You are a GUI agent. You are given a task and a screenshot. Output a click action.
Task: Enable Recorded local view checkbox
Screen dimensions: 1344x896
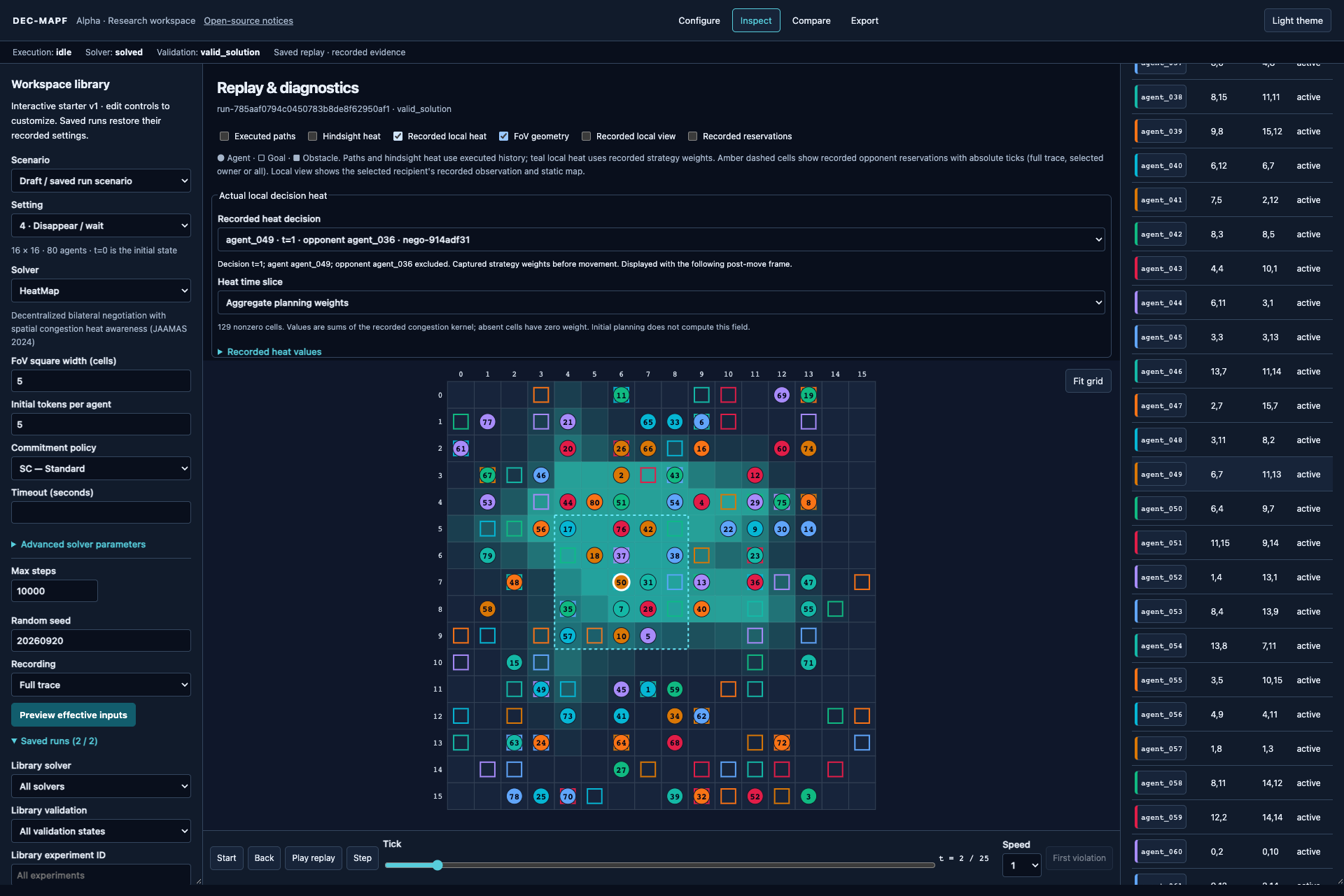[586, 136]
